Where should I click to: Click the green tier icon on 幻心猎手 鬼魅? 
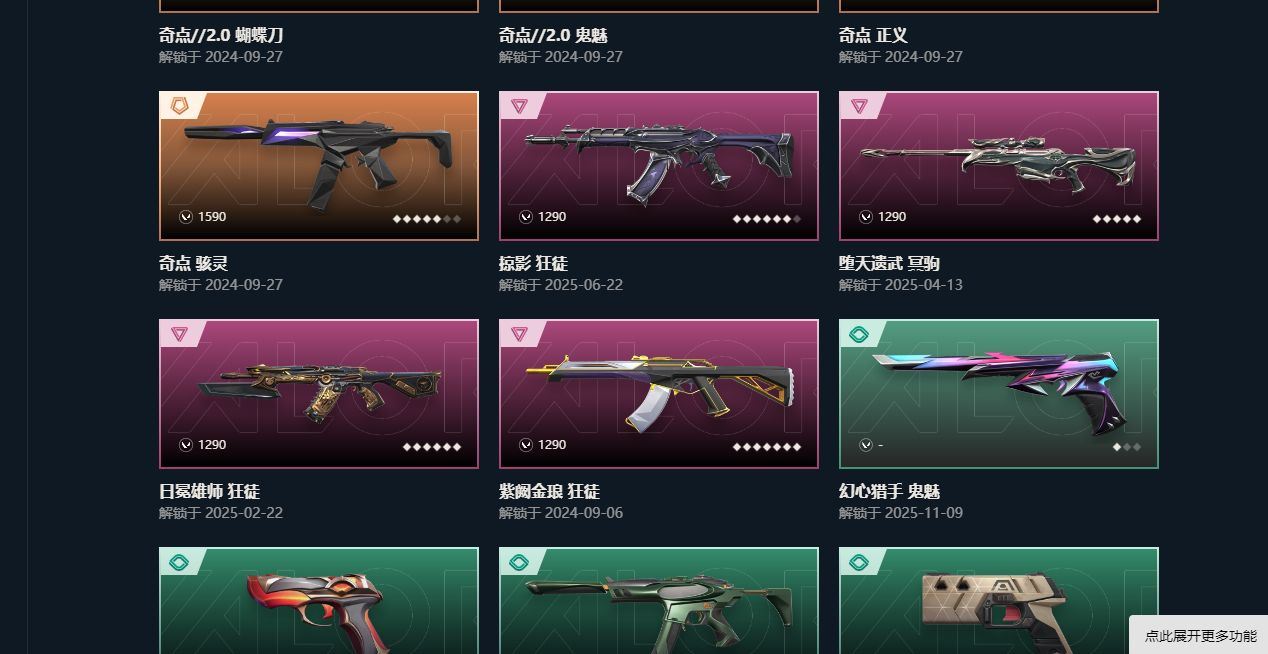(x=859, y=334)
